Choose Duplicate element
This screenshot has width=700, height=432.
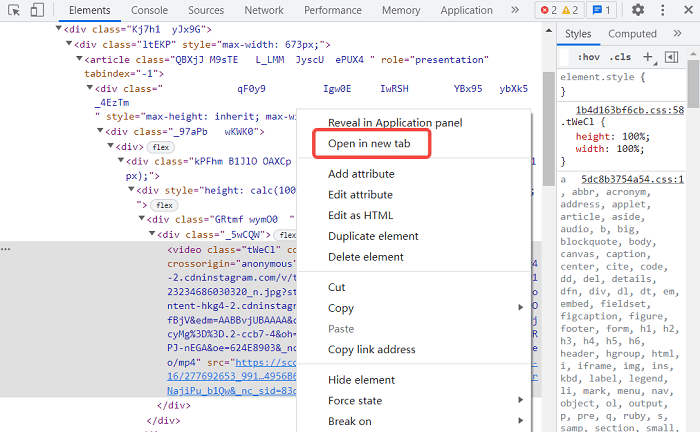(373, 237)
